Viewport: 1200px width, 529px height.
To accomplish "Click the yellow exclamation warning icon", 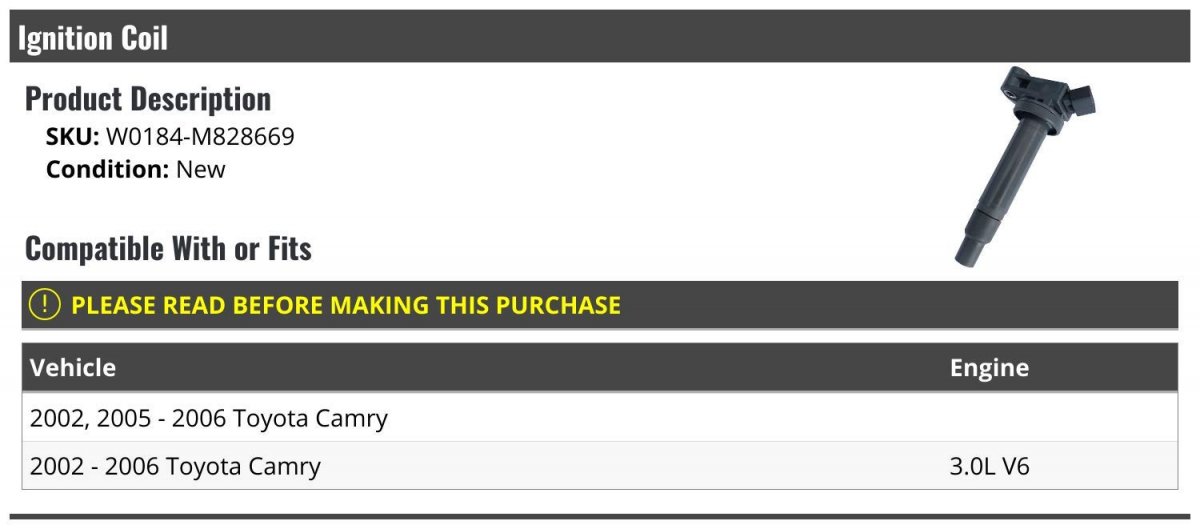I will tap(45, 305).
